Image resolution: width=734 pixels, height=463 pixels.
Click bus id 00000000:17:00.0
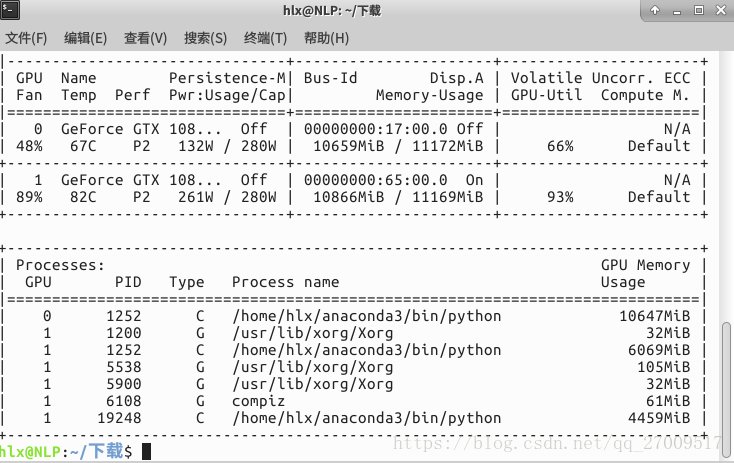pyautogui.click(x=375, y=129)
